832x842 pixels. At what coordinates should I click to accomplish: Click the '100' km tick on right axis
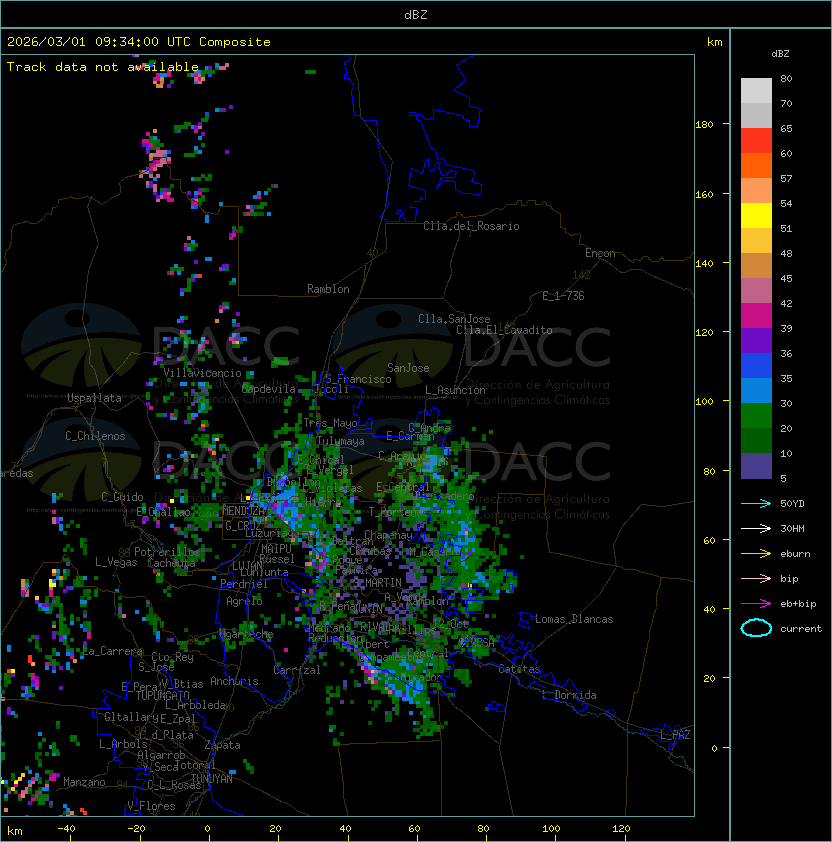click(x=704, y=402)
